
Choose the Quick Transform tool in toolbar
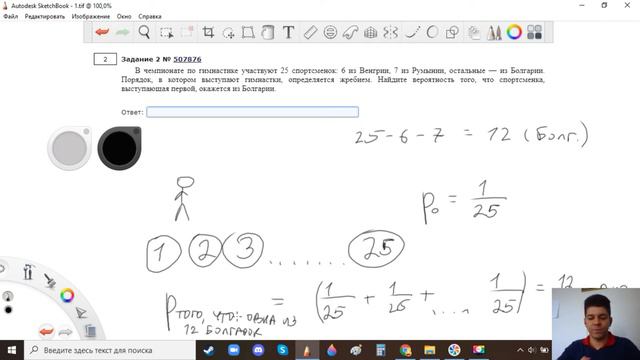pos(187,32)
